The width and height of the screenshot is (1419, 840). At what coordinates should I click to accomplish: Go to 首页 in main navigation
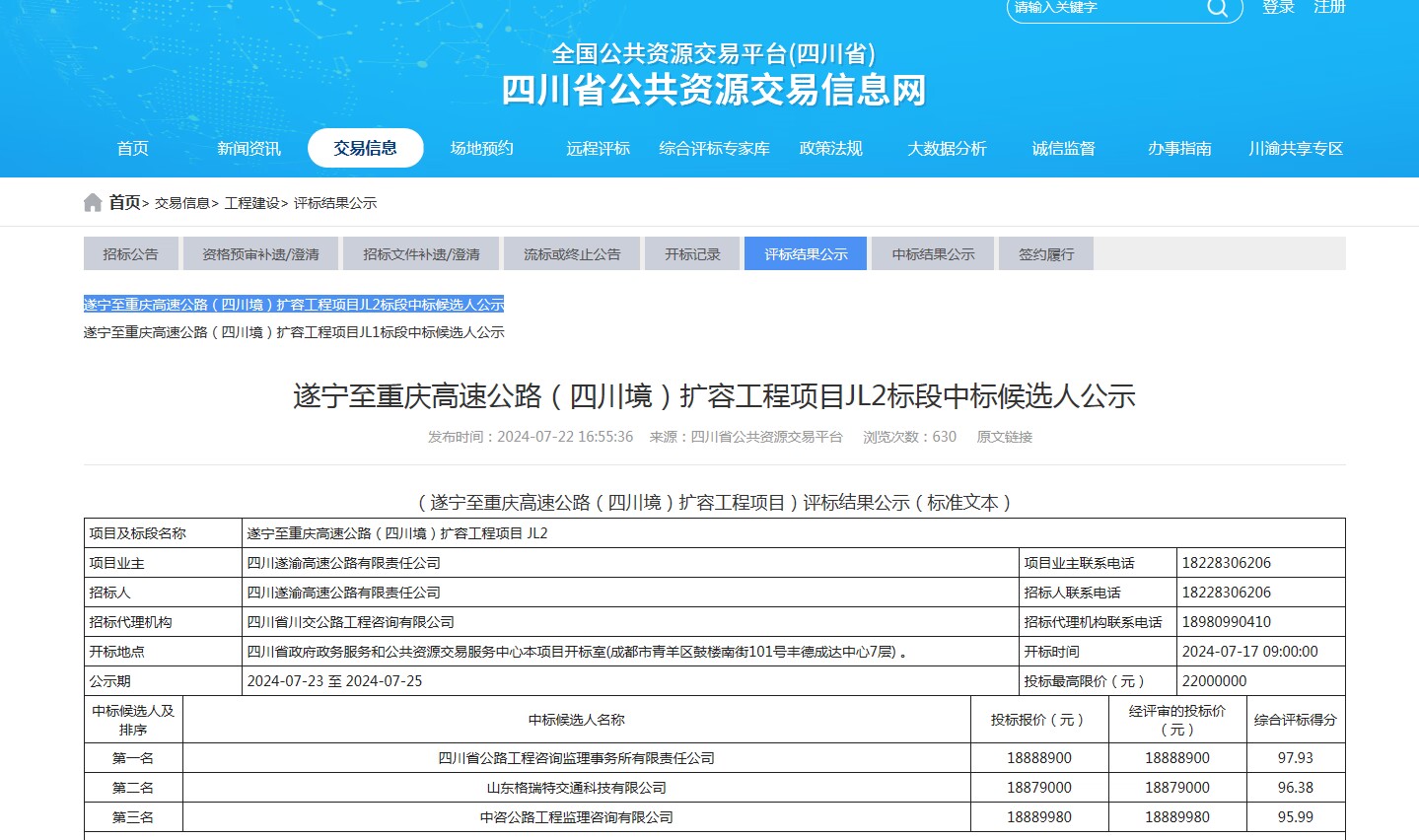click(x=132, y=148)
